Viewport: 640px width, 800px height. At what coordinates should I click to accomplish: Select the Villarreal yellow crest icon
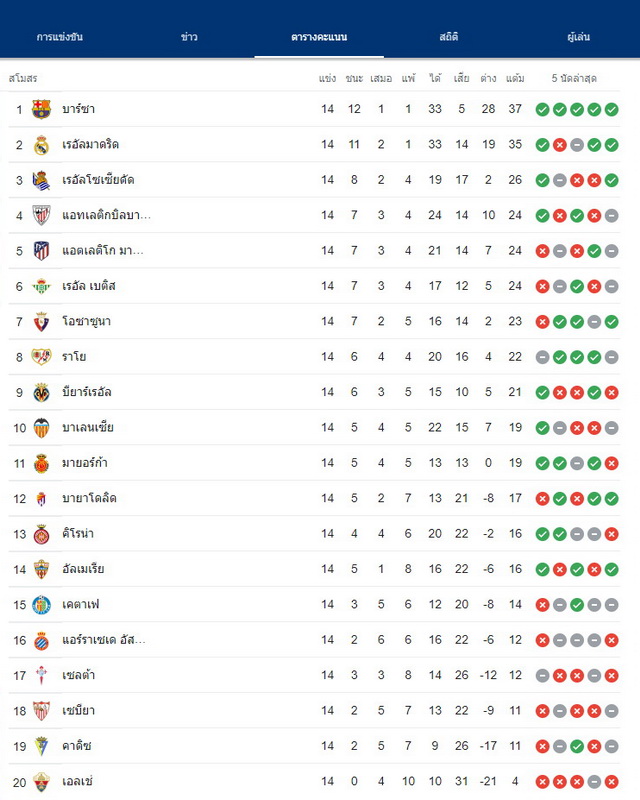point(41,392)
